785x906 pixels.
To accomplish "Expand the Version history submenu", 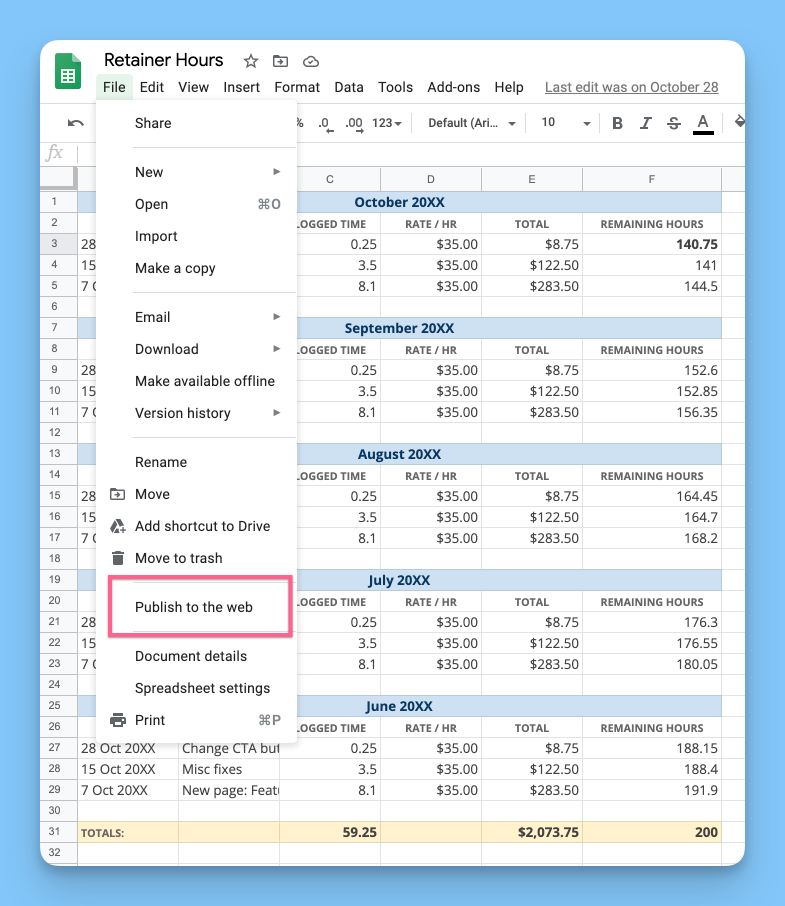I will pyautogui.click(x=196, y=413).
